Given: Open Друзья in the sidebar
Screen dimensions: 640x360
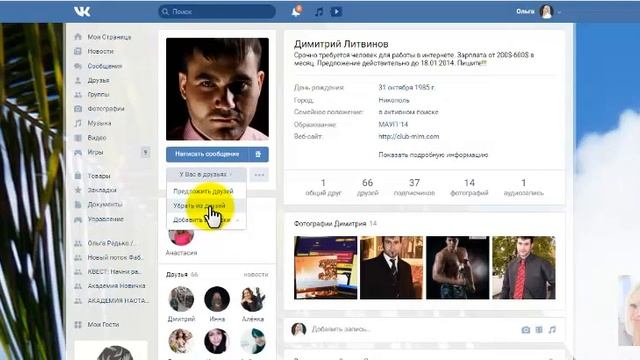Looking at the screenshot, I should tap(98, 80).
